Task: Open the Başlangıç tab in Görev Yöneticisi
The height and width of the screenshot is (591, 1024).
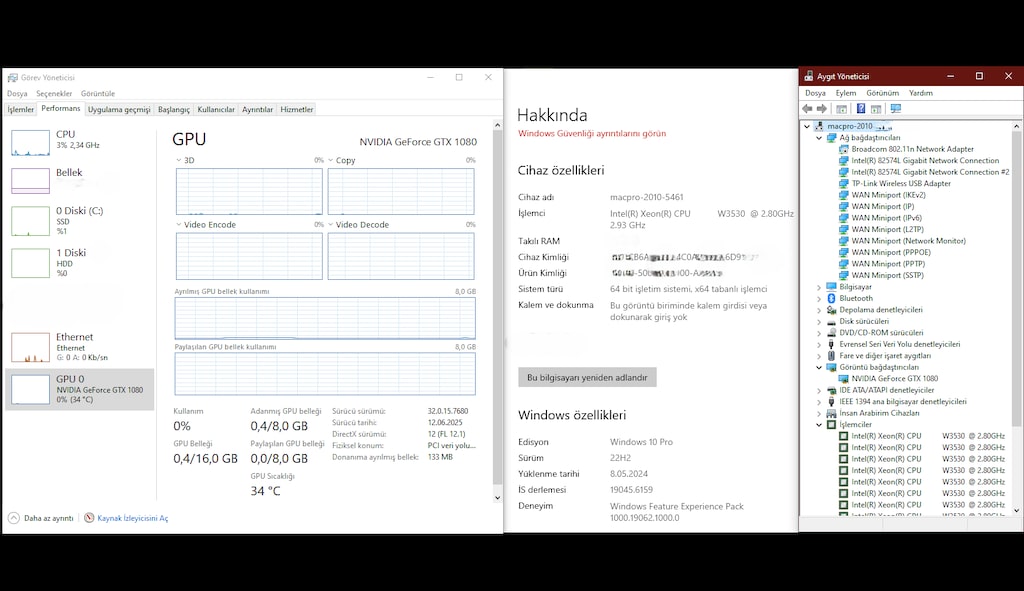Action: pyautogui.click(x=174, y=110)
